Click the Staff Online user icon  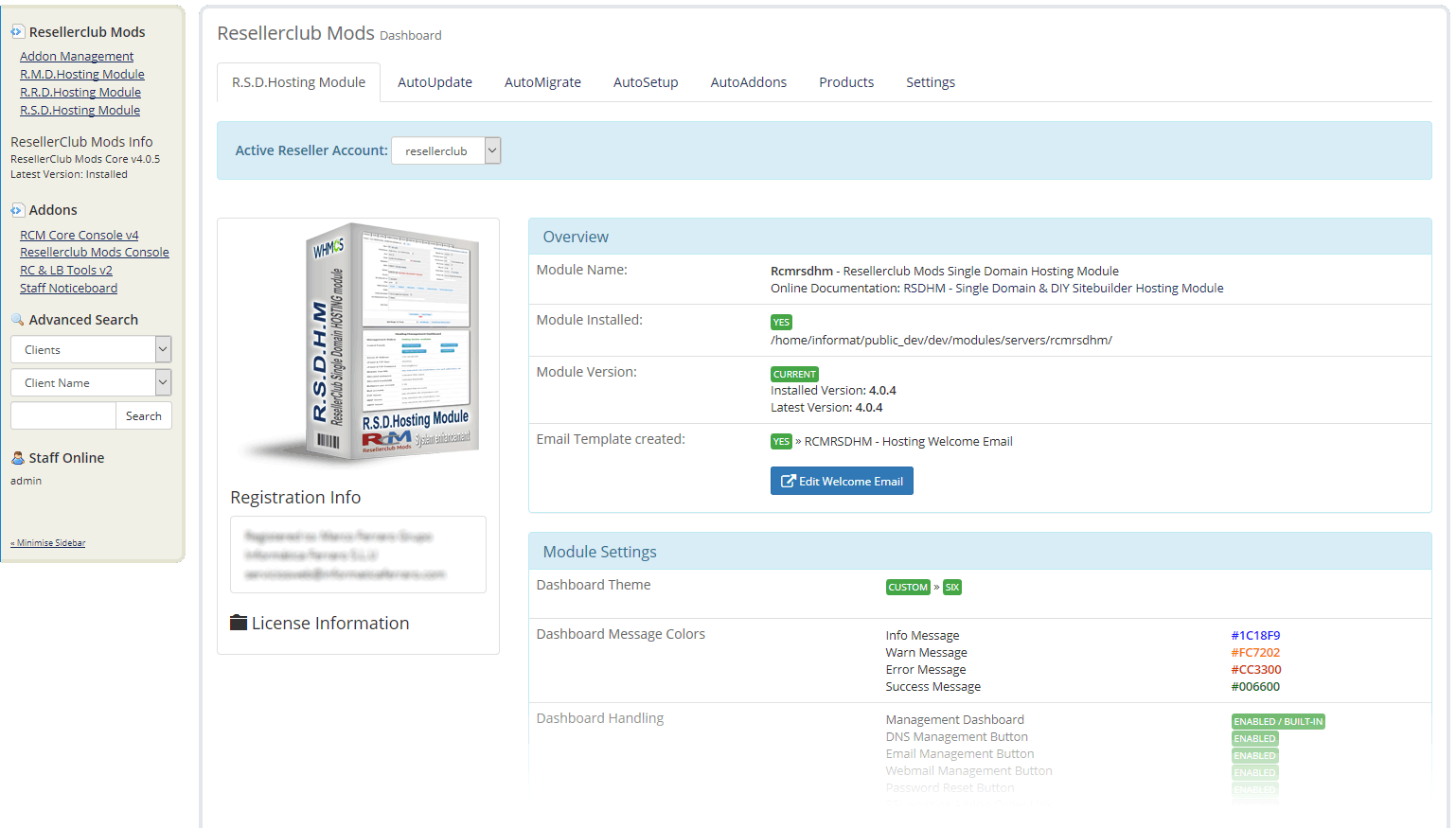pos(17,458)
